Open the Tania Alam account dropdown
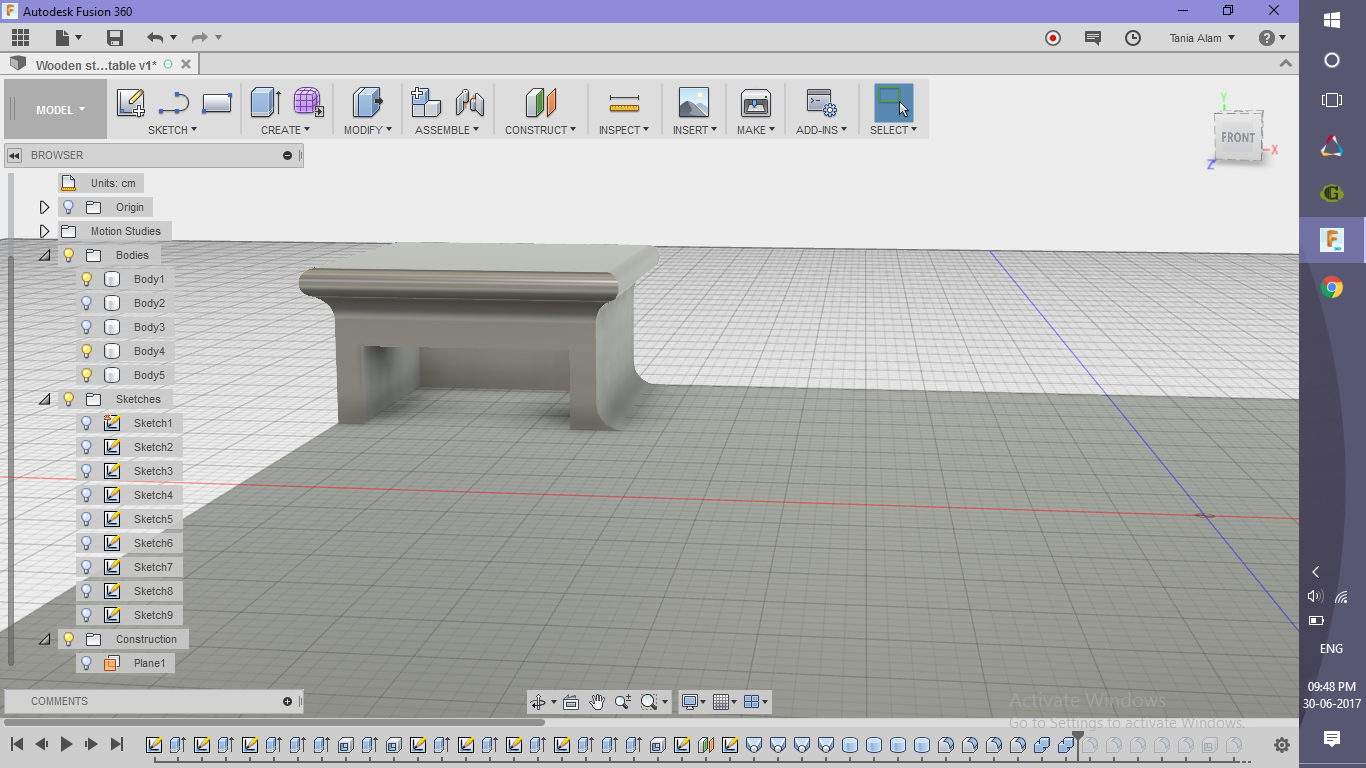 coord(1202,38)
